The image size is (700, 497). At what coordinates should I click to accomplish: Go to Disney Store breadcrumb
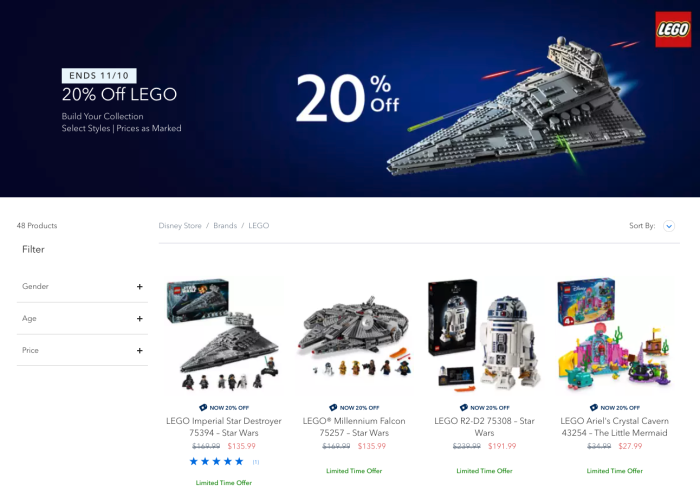click(x=180, y=226)
